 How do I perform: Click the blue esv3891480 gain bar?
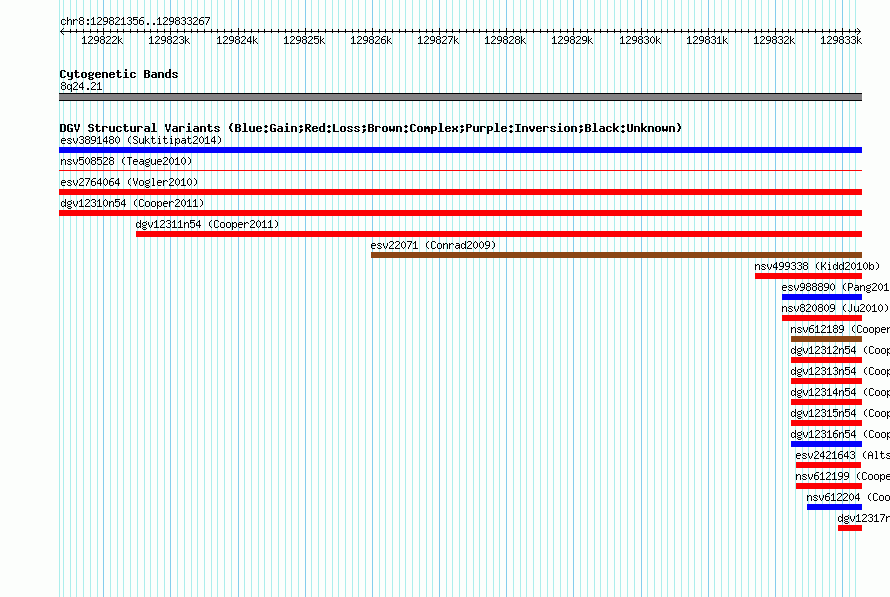[x=460, y=150]
